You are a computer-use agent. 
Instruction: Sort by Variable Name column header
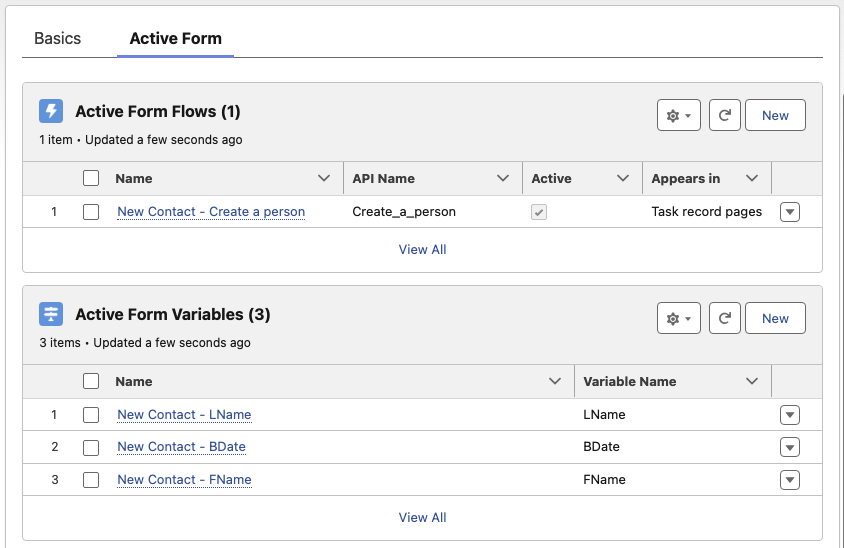[x=630, y=381]
